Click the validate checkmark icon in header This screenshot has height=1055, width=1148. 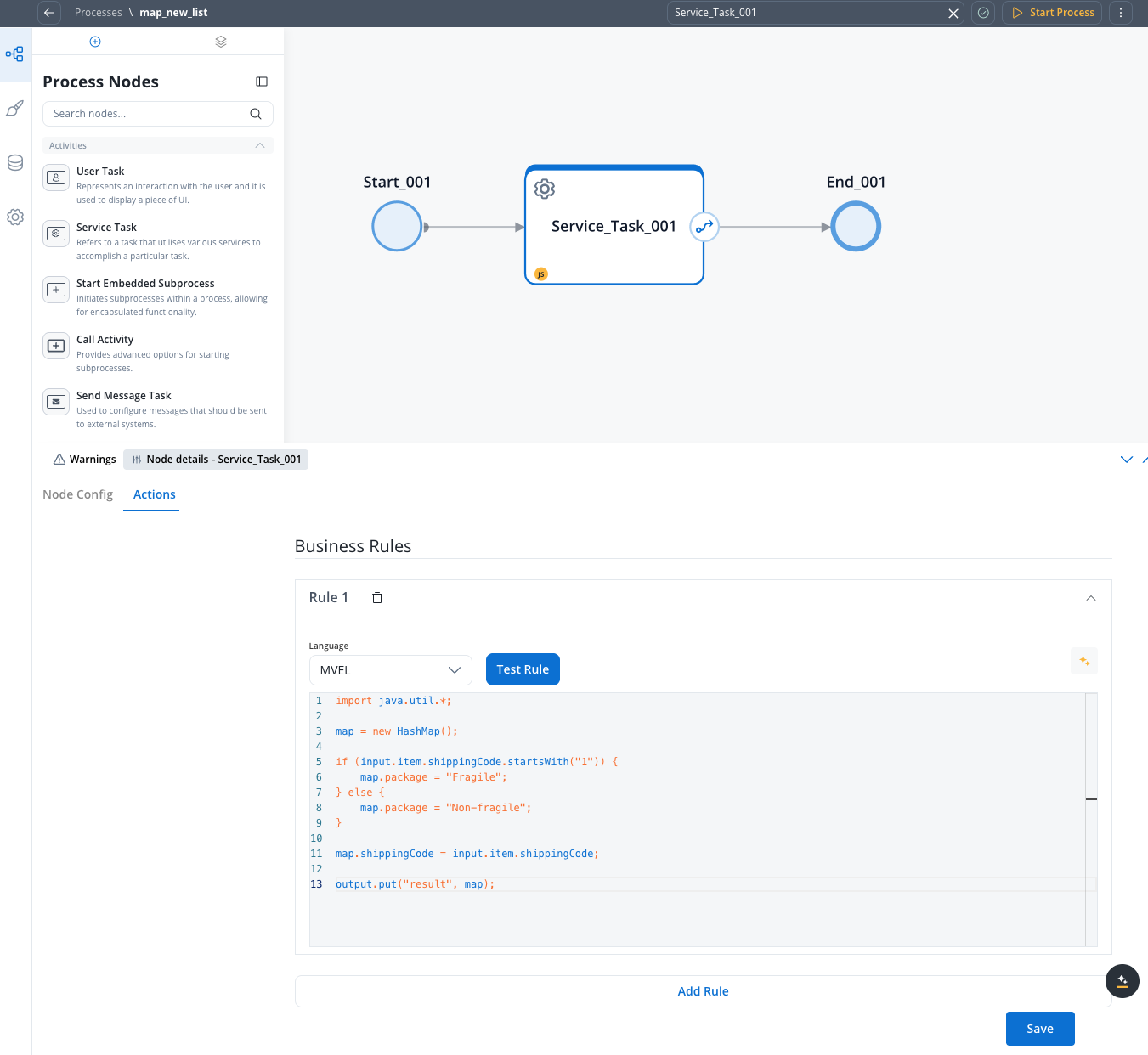[983, 13]
